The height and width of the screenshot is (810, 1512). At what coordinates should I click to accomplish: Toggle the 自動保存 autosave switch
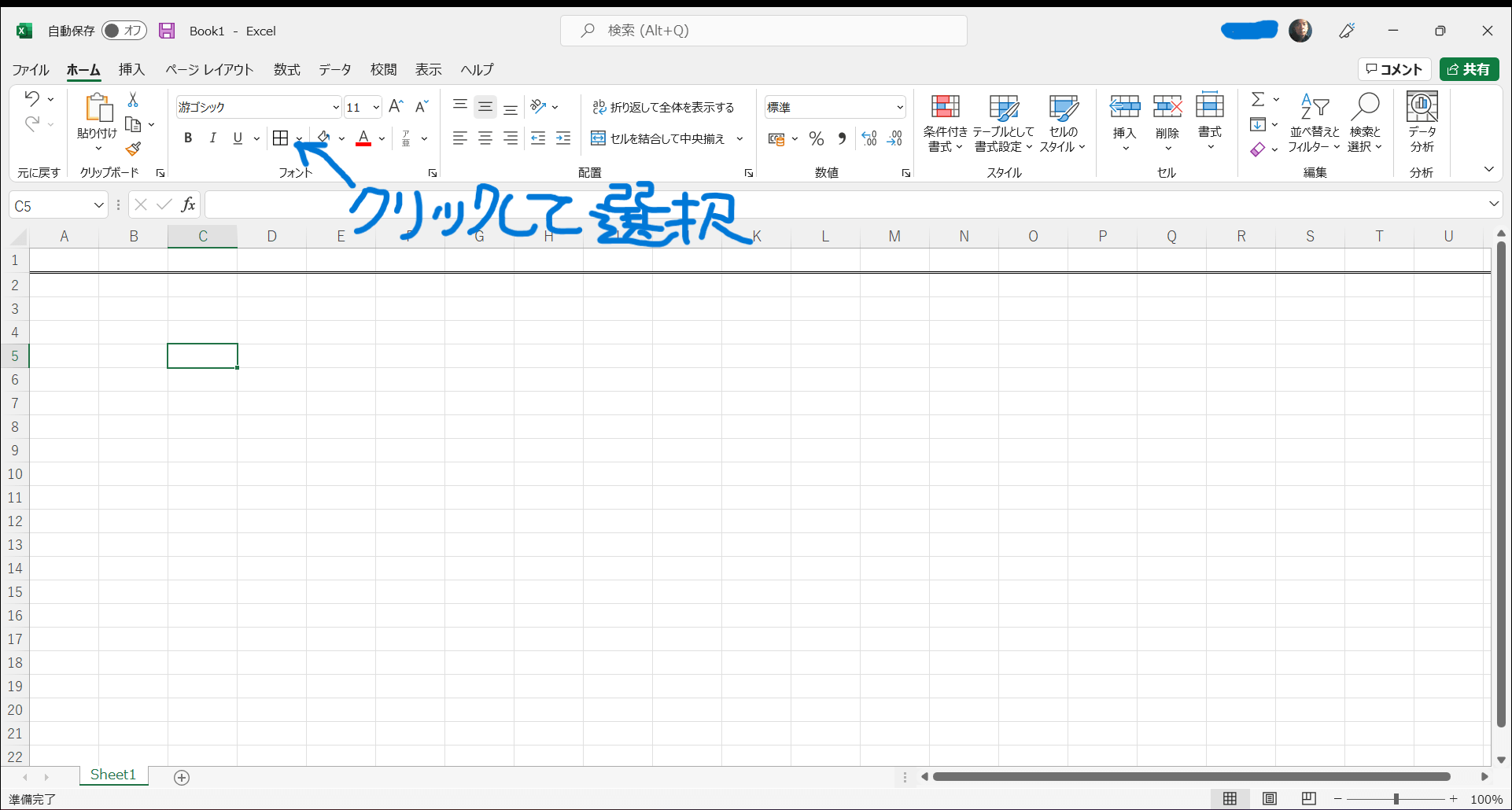(124, 31)
